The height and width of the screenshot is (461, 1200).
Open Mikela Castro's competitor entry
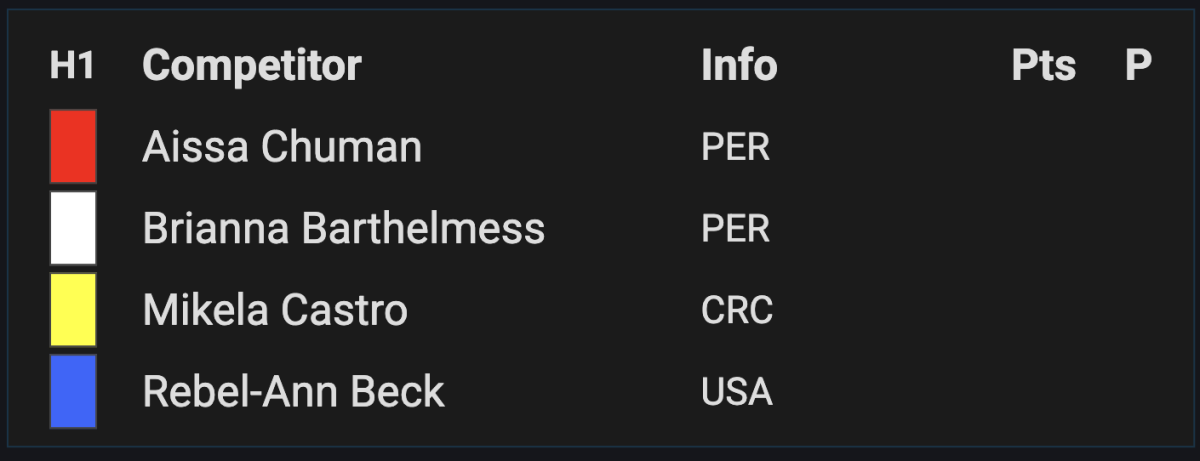(x=275, y=310)
